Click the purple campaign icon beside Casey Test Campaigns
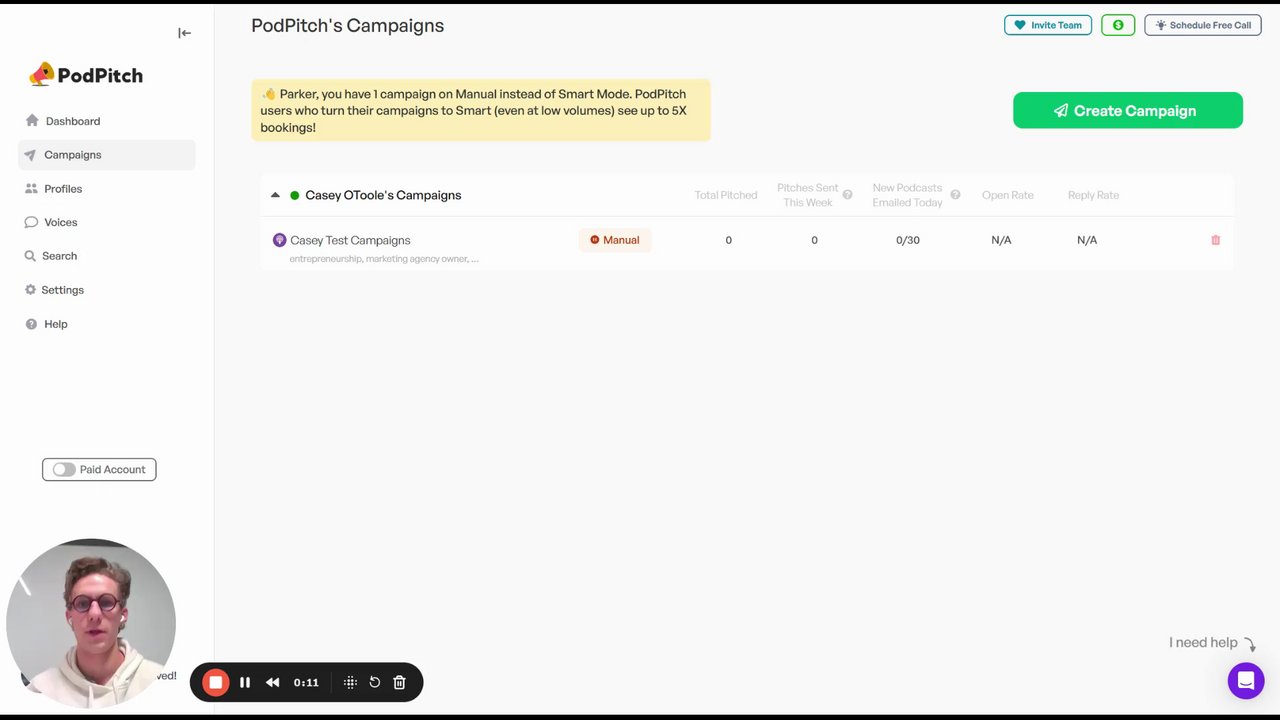 279,240
